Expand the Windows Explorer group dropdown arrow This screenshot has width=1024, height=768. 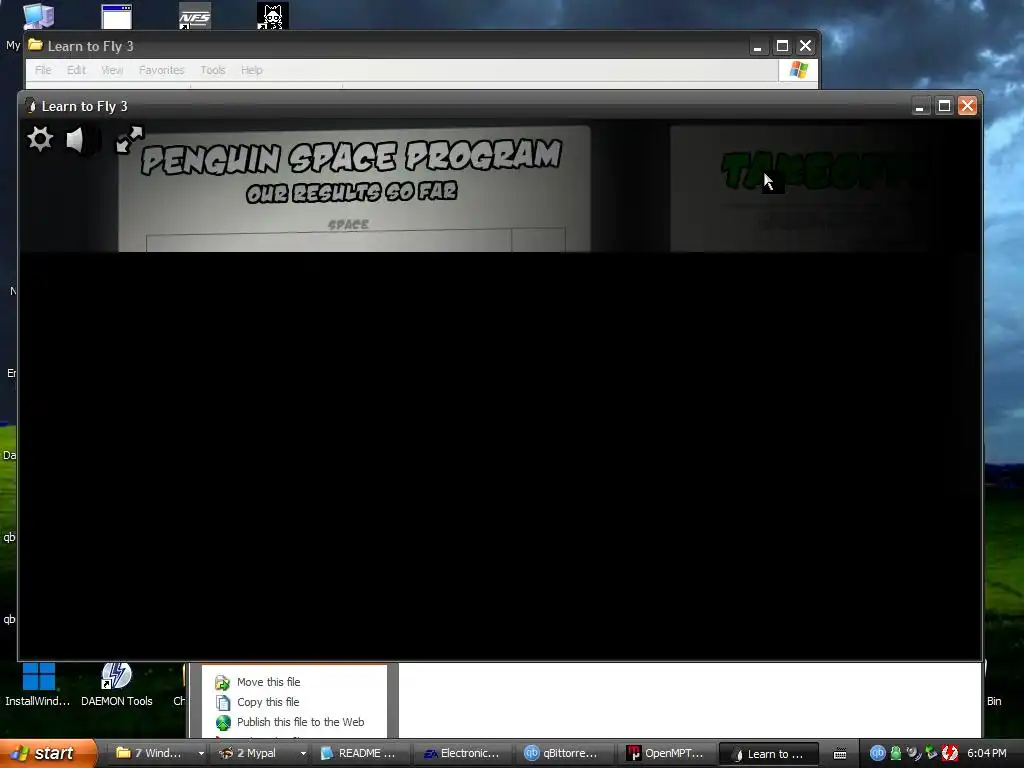201,753
